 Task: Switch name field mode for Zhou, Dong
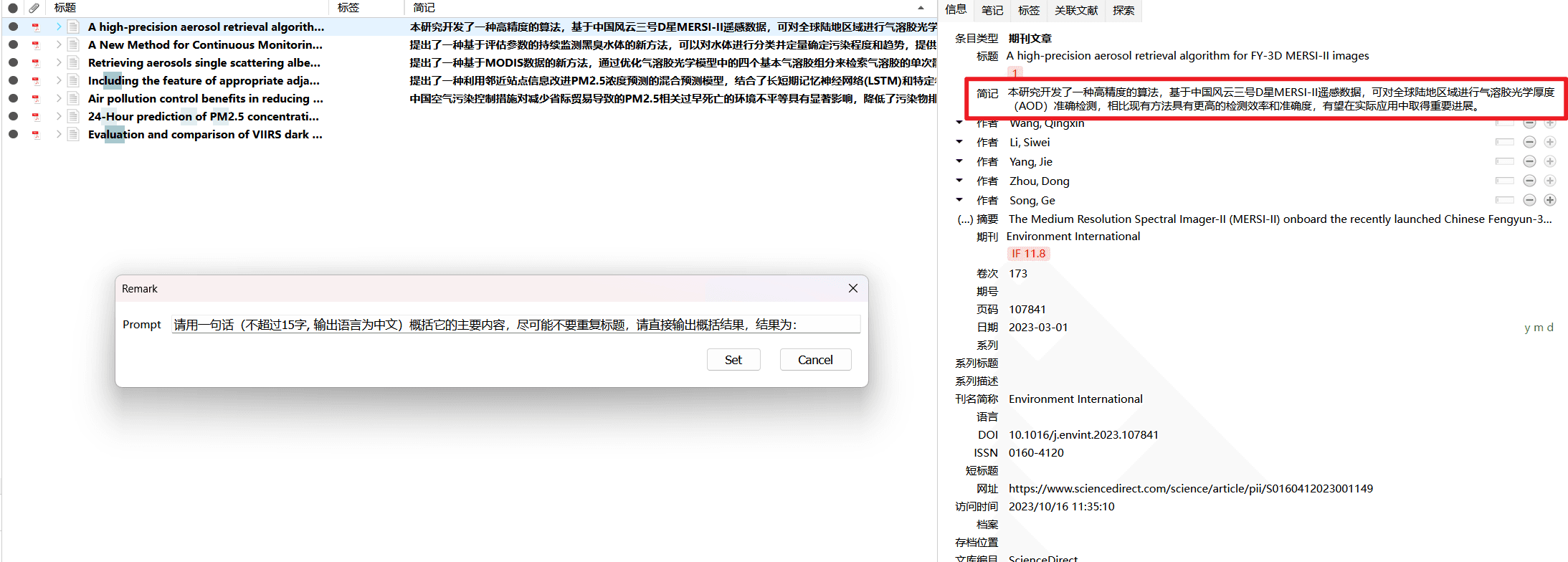click(x=1504, y=181)
